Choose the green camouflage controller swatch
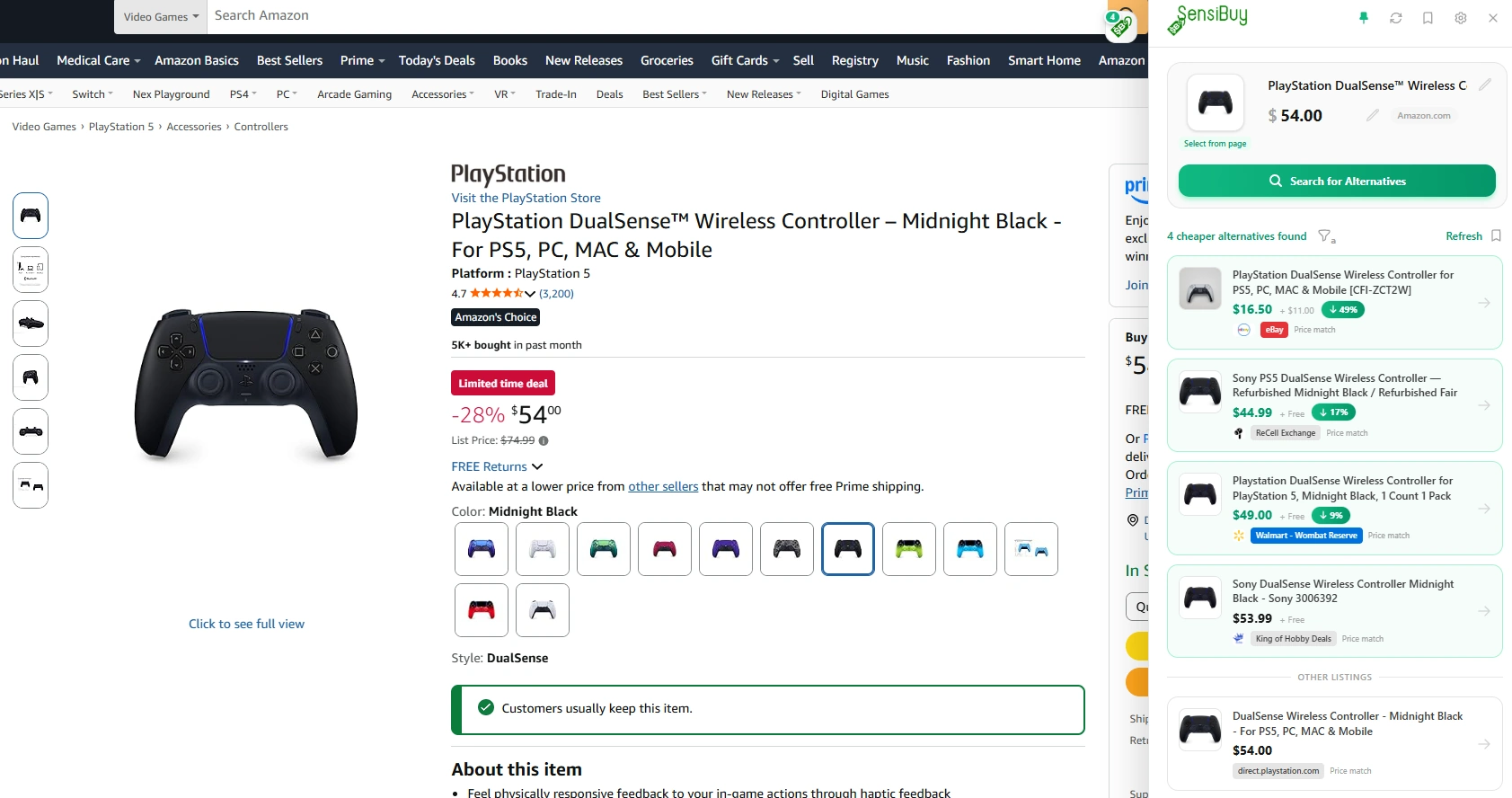The image size is (1512, 798). tap(604, 549)
